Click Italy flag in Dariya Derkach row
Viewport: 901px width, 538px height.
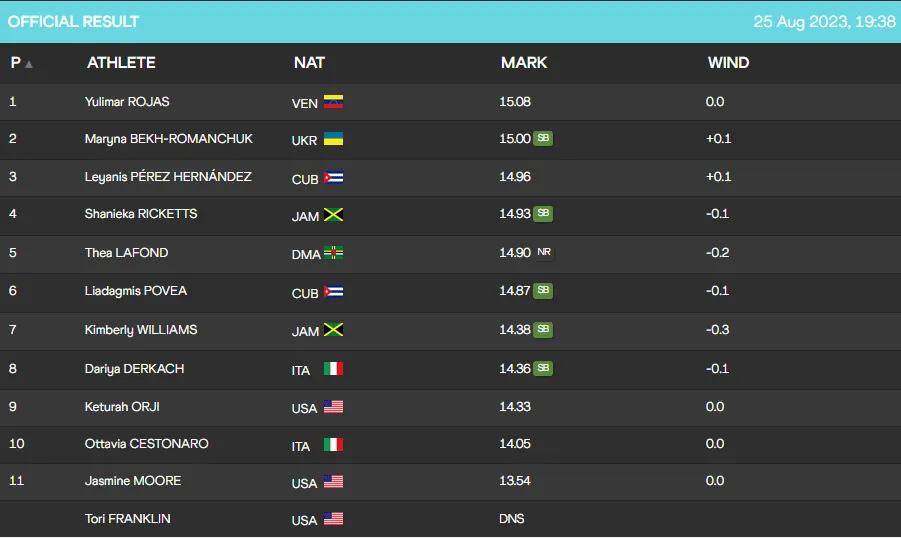[x=333, y=369]
